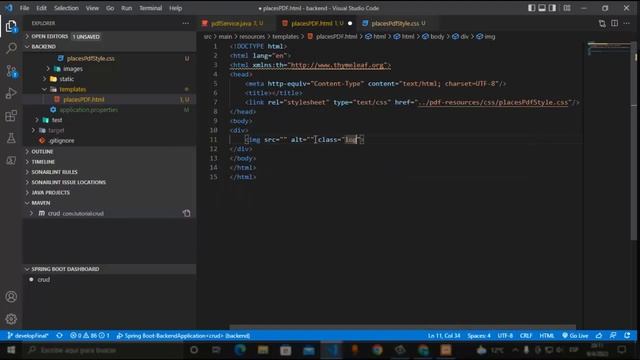Open the Help menu
Viewport: 640px width, 360px height.
pyautogui.click(x=176, y=8)
